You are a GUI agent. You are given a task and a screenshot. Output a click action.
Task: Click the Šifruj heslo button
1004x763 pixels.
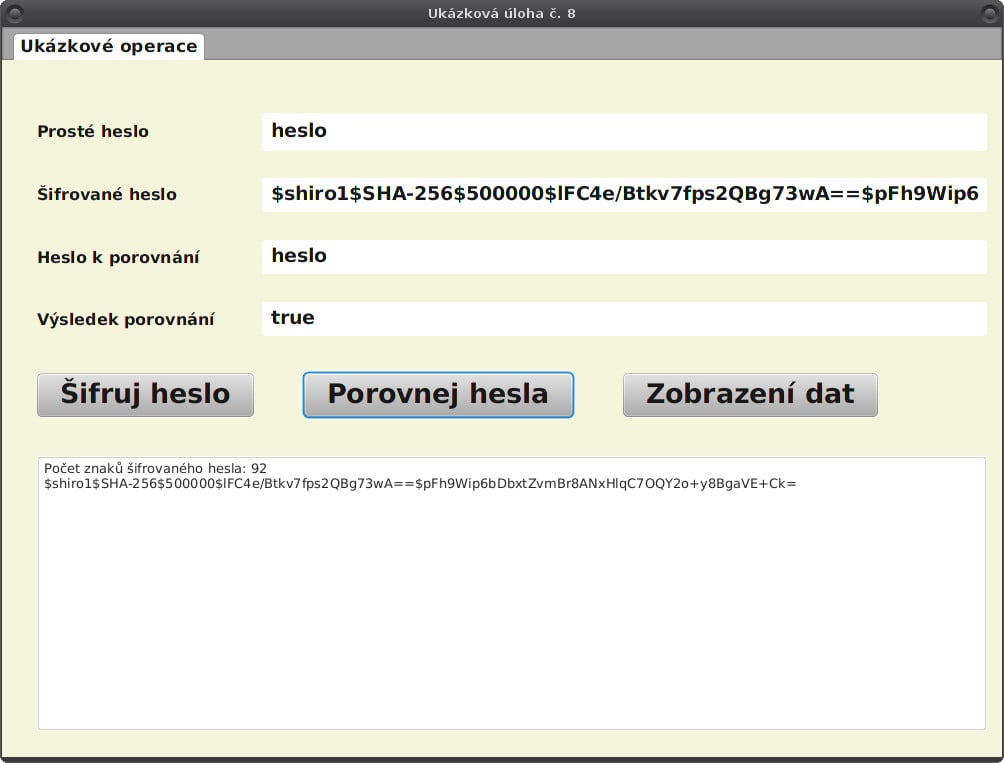pos(144,394)
